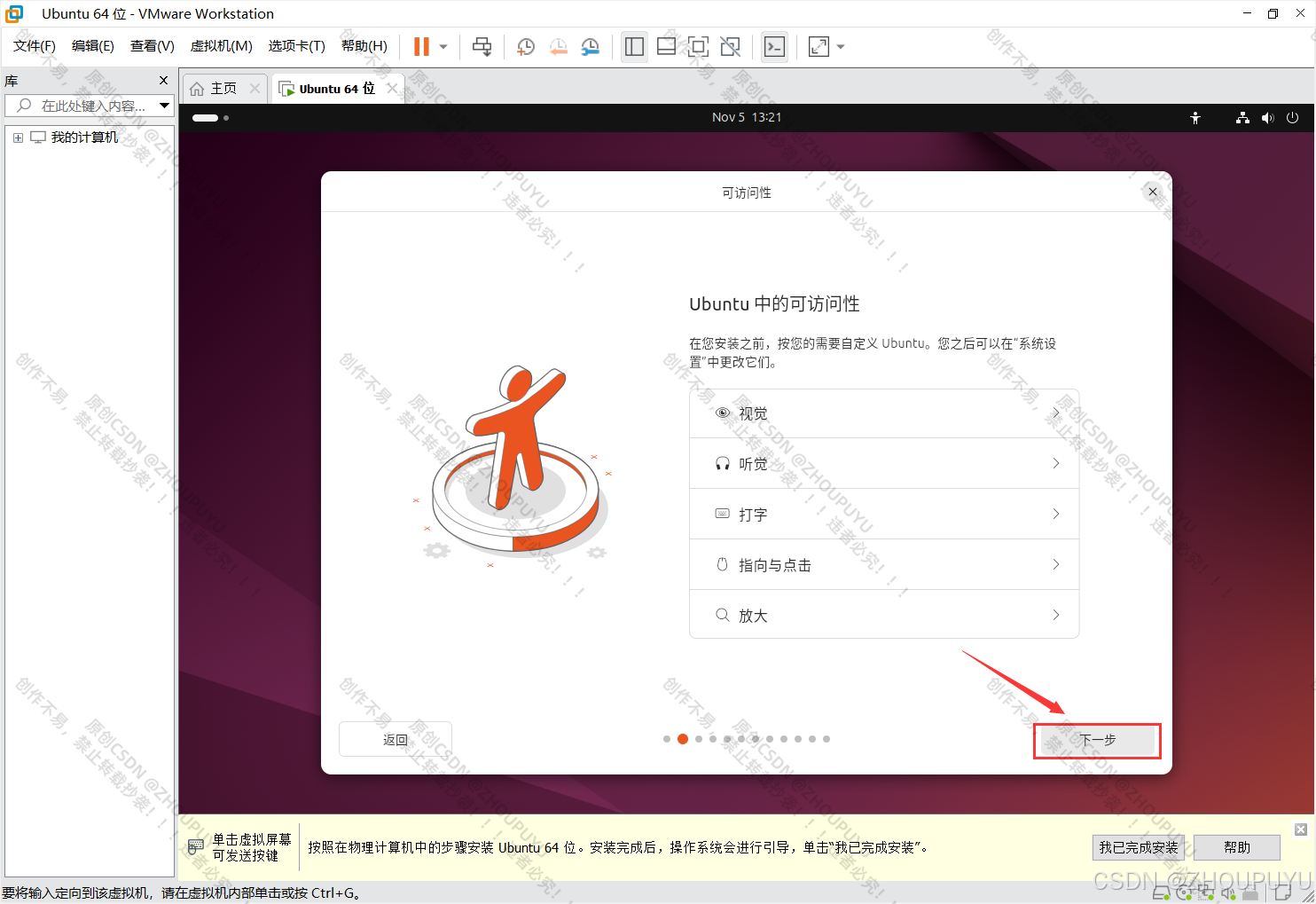Click the 帮助 button in the hint bar
Screen dimensions: 1316x904
coord(1237,847)
